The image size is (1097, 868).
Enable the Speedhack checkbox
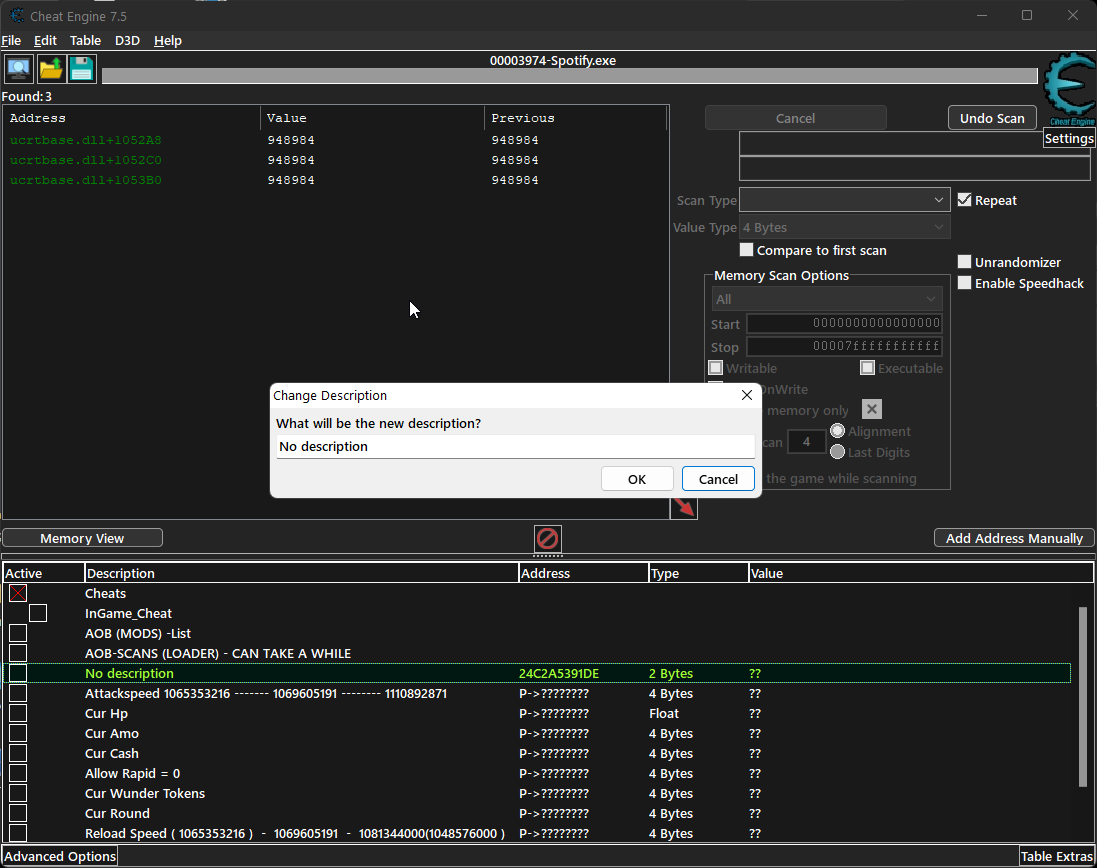(964, 282)
